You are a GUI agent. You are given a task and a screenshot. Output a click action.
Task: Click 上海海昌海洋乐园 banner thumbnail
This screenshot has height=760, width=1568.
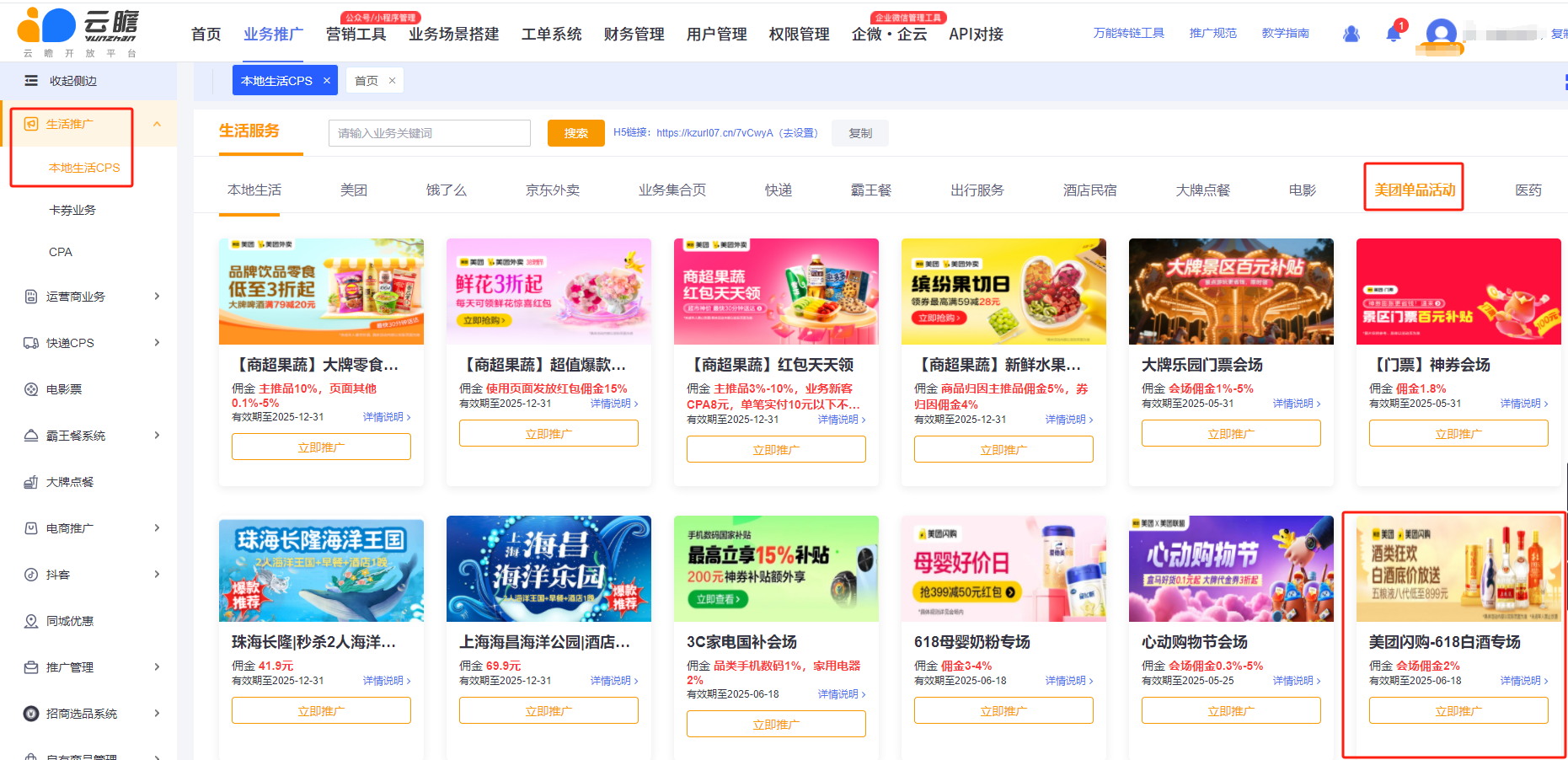549,569
